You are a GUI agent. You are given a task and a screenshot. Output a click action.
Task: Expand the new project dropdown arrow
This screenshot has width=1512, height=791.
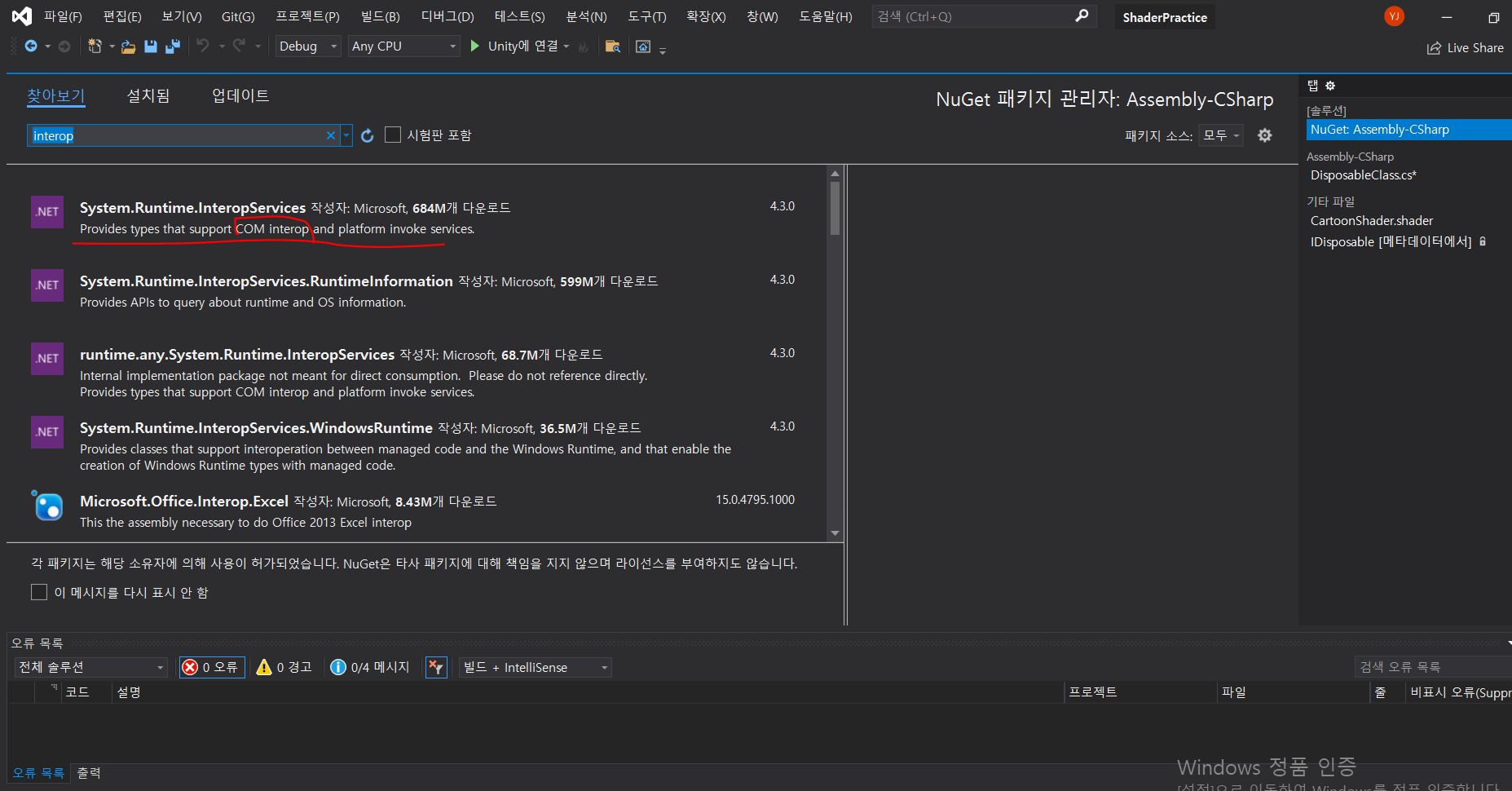click(x=112, y=46)
